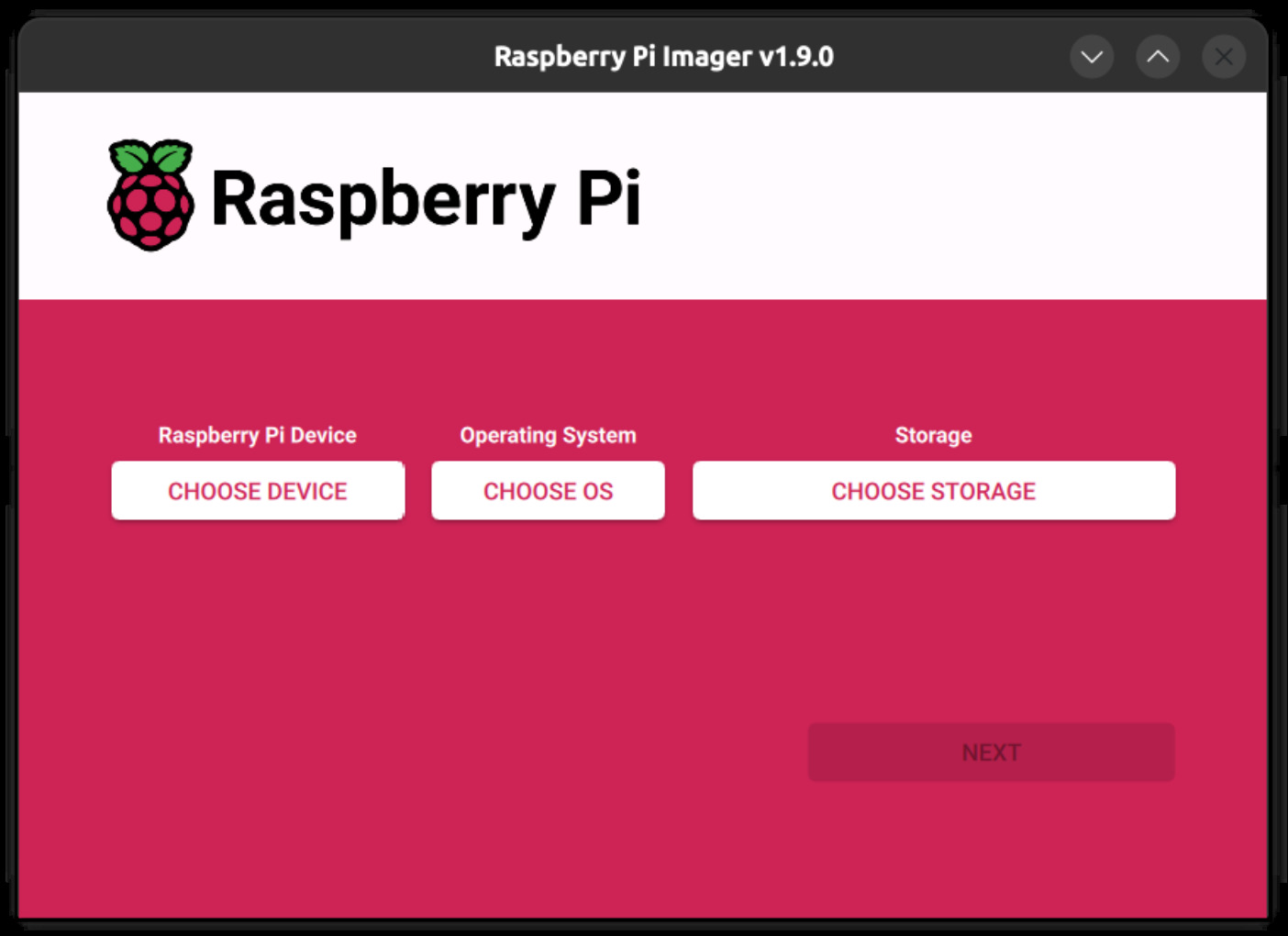This screenshot has width=1288, height=936.
Task: Click the 'Operating System' label
Action: point(548,435)
